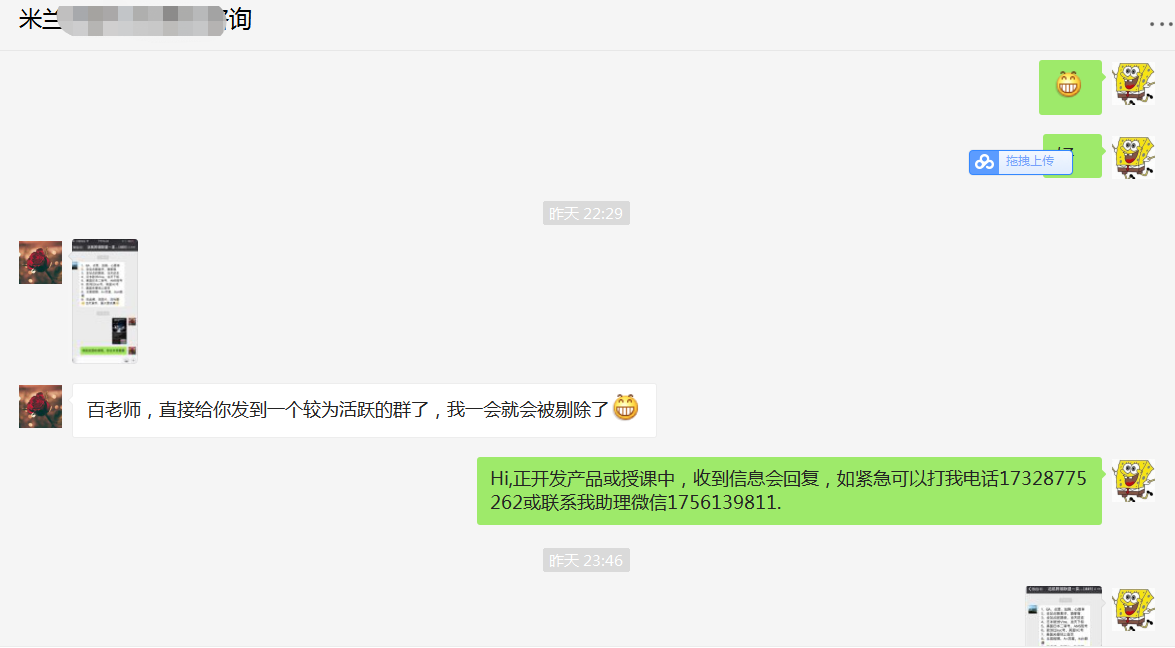Click the 昨天 22:29 timestamp
This screenshot has width=1175, height=648.
[586, 214]
